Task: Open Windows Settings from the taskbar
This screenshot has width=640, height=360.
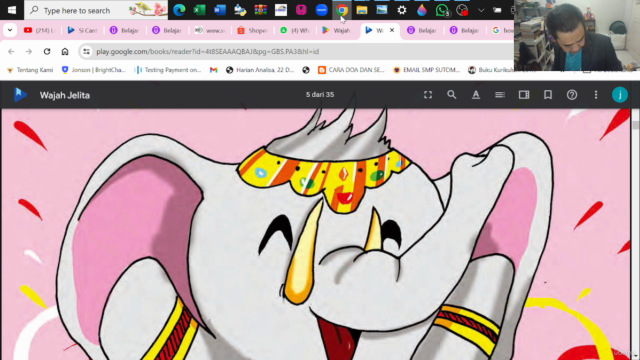Action: click(x=402, y=10)
